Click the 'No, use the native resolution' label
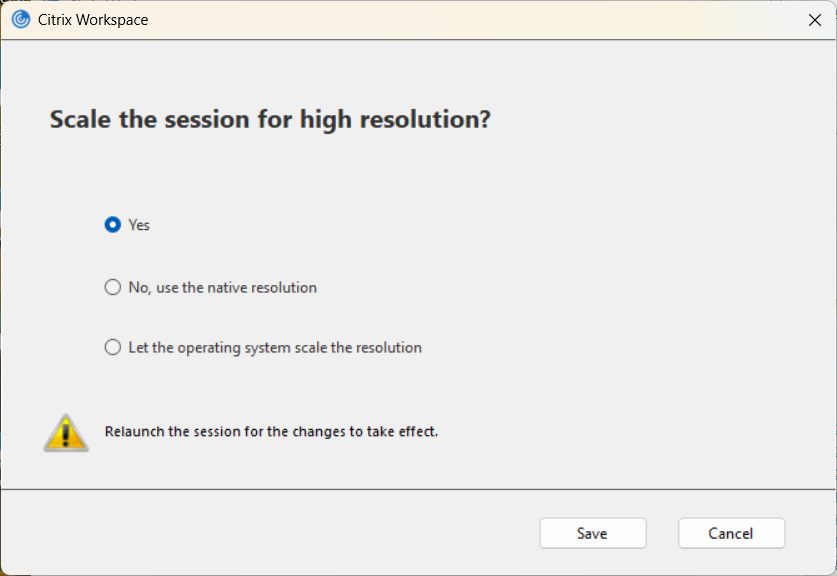 [x=222, y=288]
